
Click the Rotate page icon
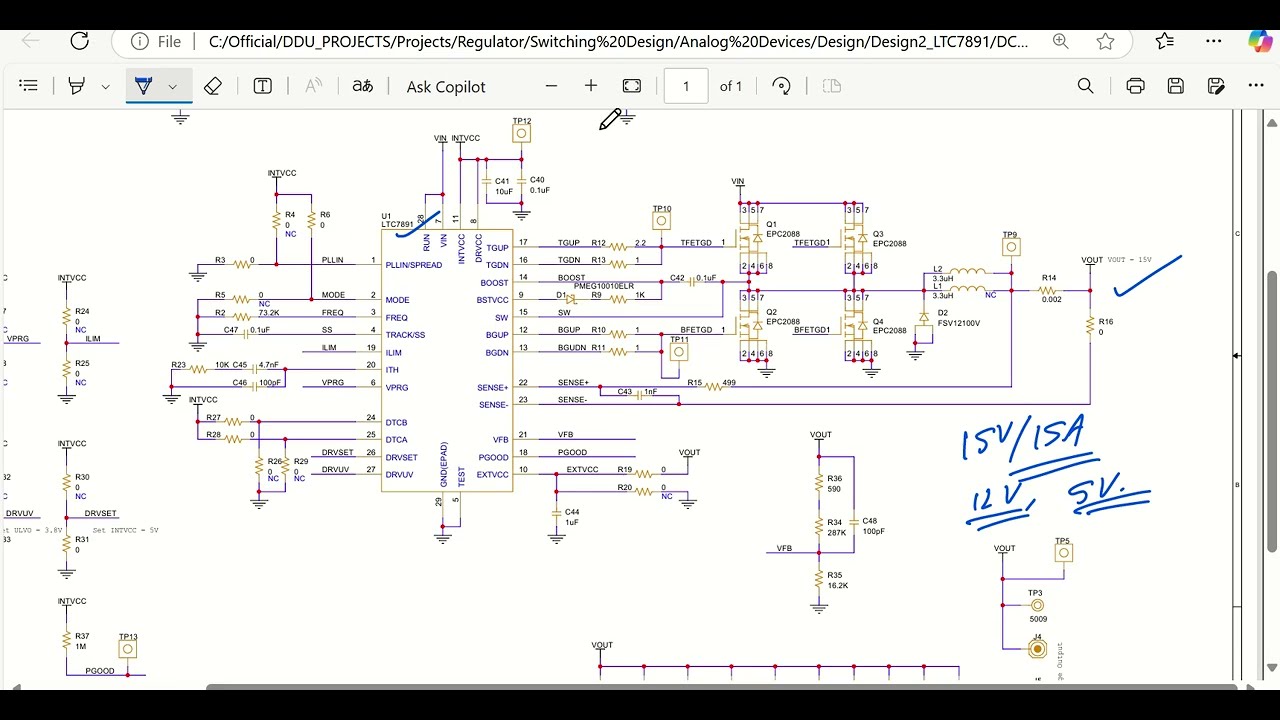[782, 86]
